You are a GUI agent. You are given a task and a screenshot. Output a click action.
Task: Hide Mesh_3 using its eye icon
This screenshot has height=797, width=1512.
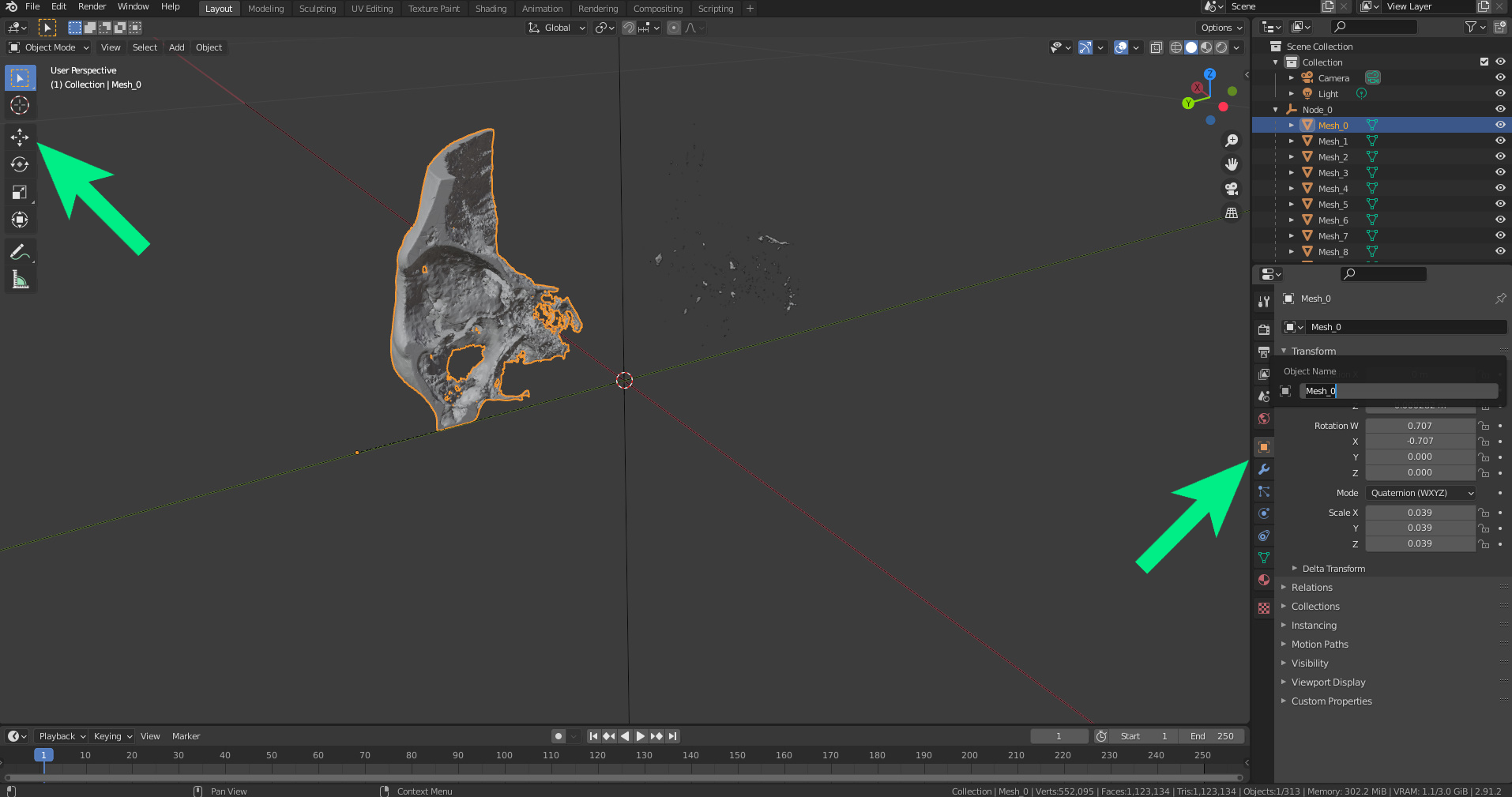1499,172
